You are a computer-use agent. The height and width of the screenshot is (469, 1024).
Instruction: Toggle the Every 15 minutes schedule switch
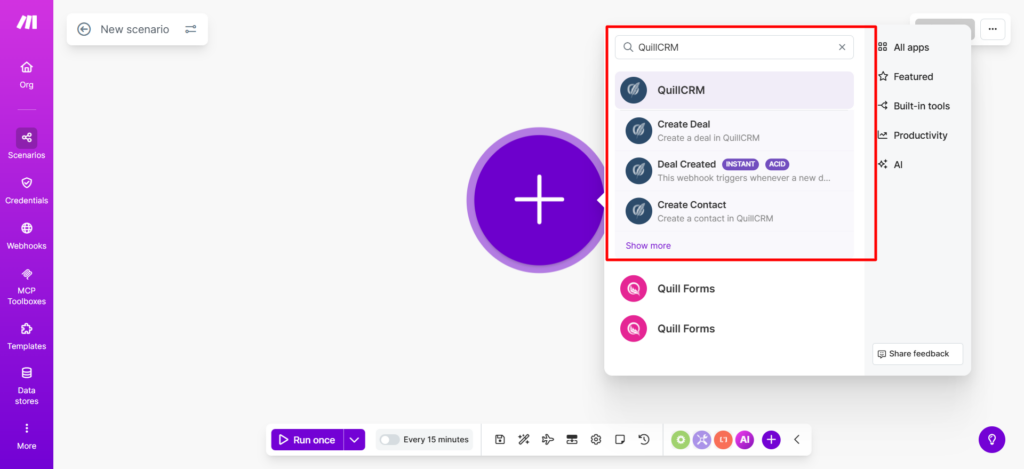389,439
